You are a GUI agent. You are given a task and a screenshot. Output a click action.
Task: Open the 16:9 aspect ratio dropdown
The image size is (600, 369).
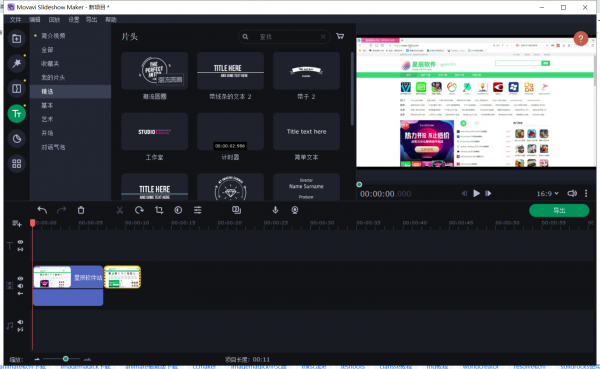click(547, 194)
